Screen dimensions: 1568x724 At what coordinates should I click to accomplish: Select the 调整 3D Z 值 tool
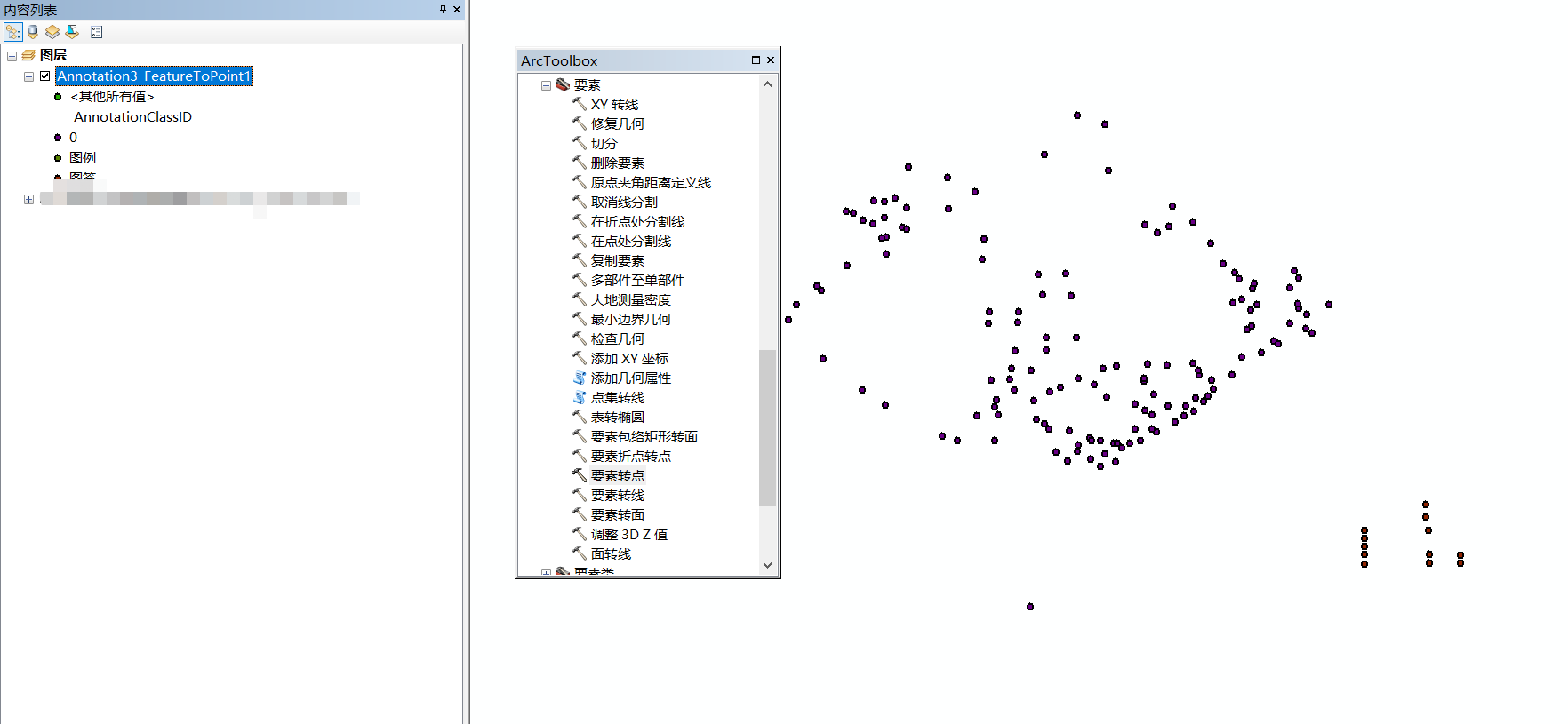point(628,535)
